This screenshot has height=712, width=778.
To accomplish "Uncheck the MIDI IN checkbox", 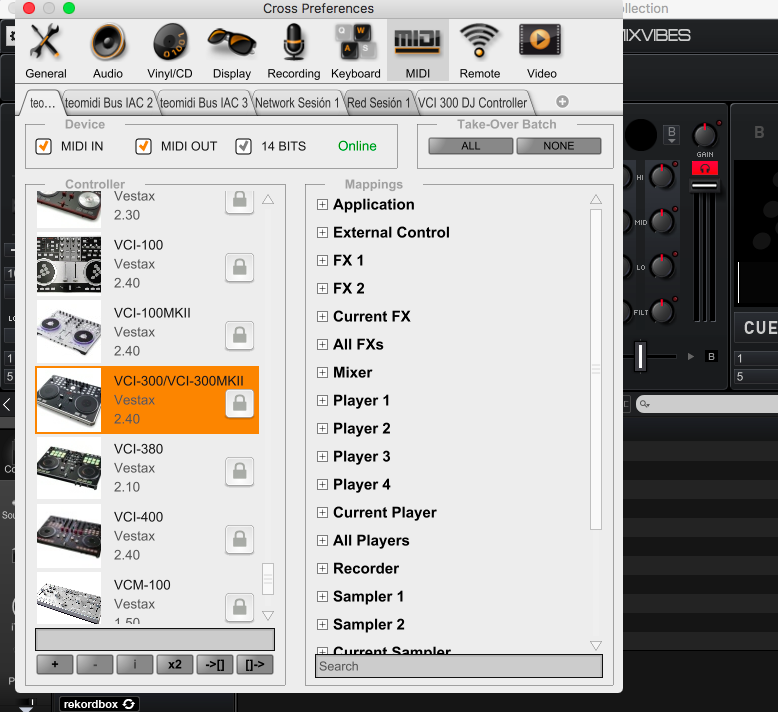I will click(x=44, y=146).
